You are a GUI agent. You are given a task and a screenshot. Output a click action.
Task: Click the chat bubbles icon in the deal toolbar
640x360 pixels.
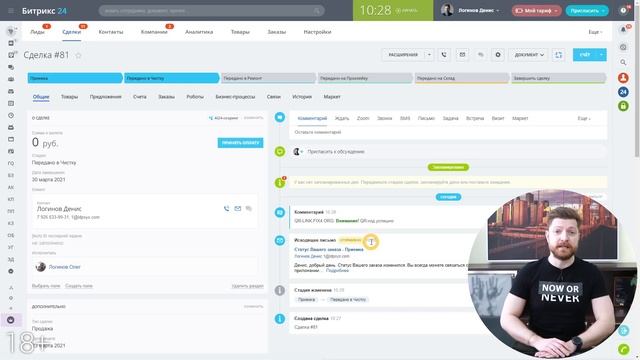click(x=480, y=55)
